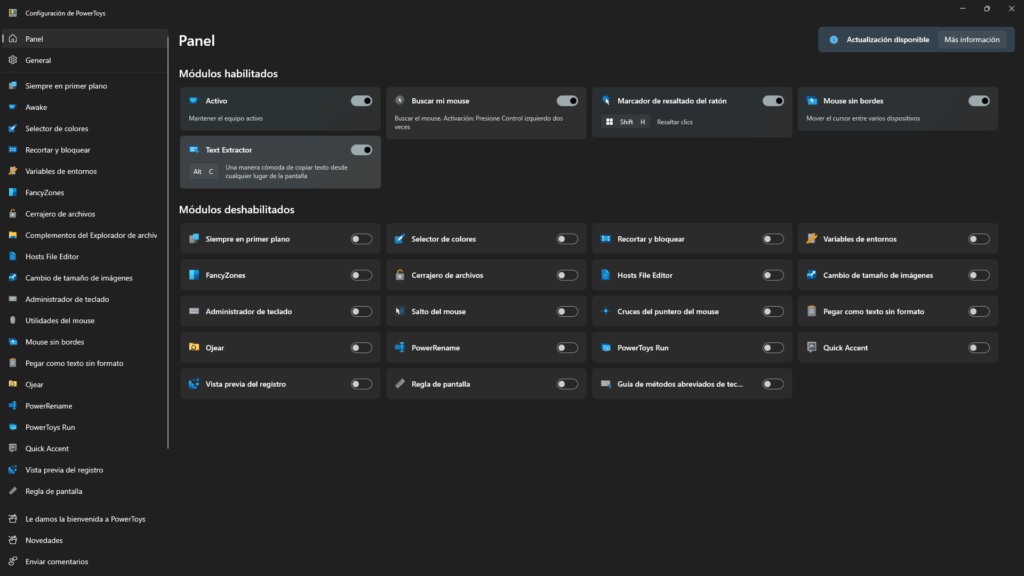Open the Administrador de teclado card

(280, 312)
